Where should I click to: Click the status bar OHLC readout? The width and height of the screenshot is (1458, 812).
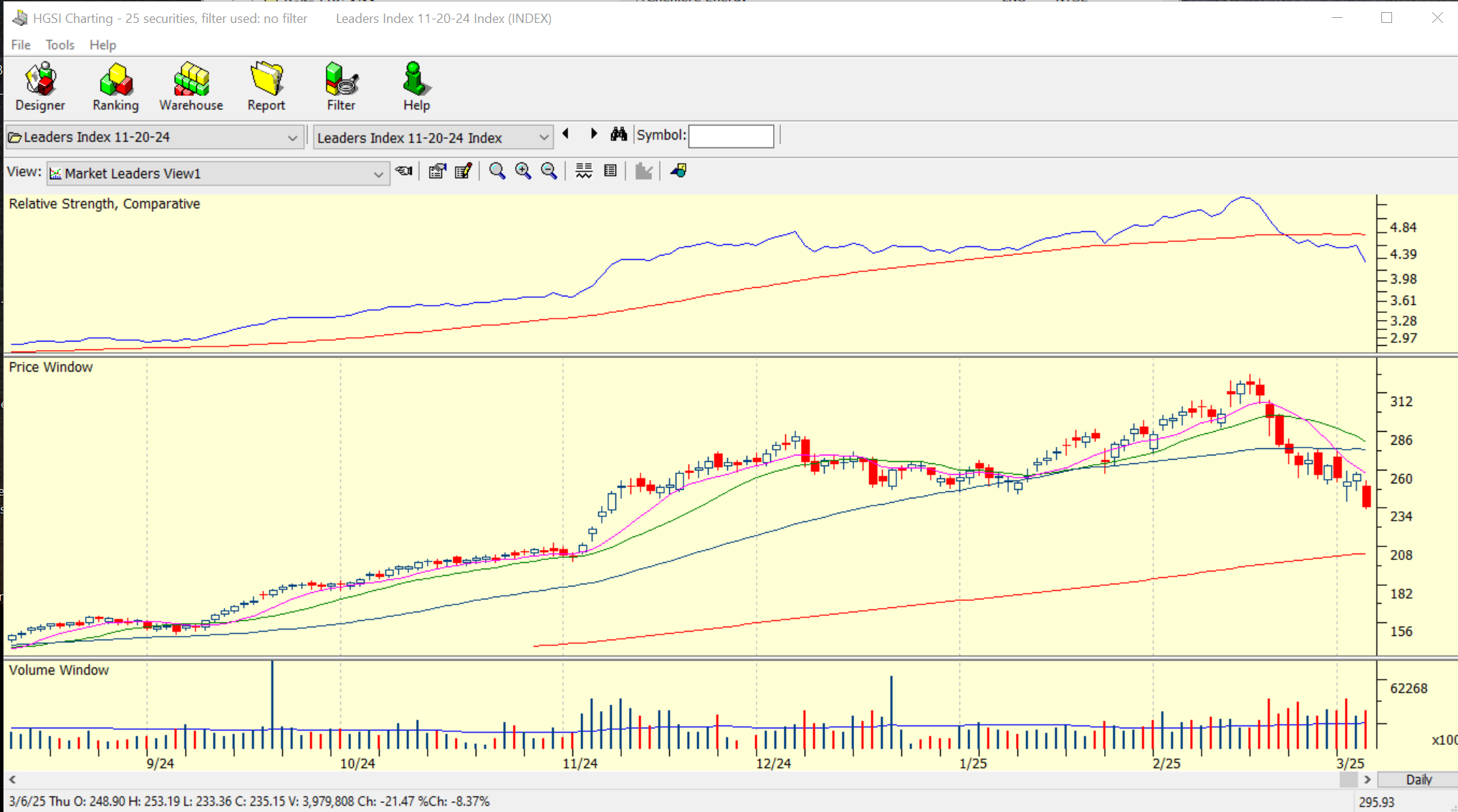tap(249, 802)
